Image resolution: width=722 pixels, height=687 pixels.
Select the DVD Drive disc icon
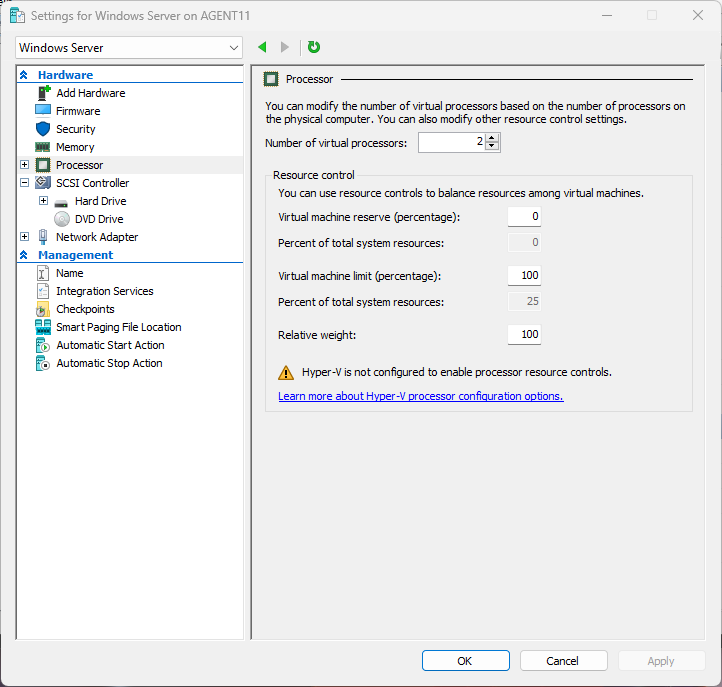(x=62, y=219)
